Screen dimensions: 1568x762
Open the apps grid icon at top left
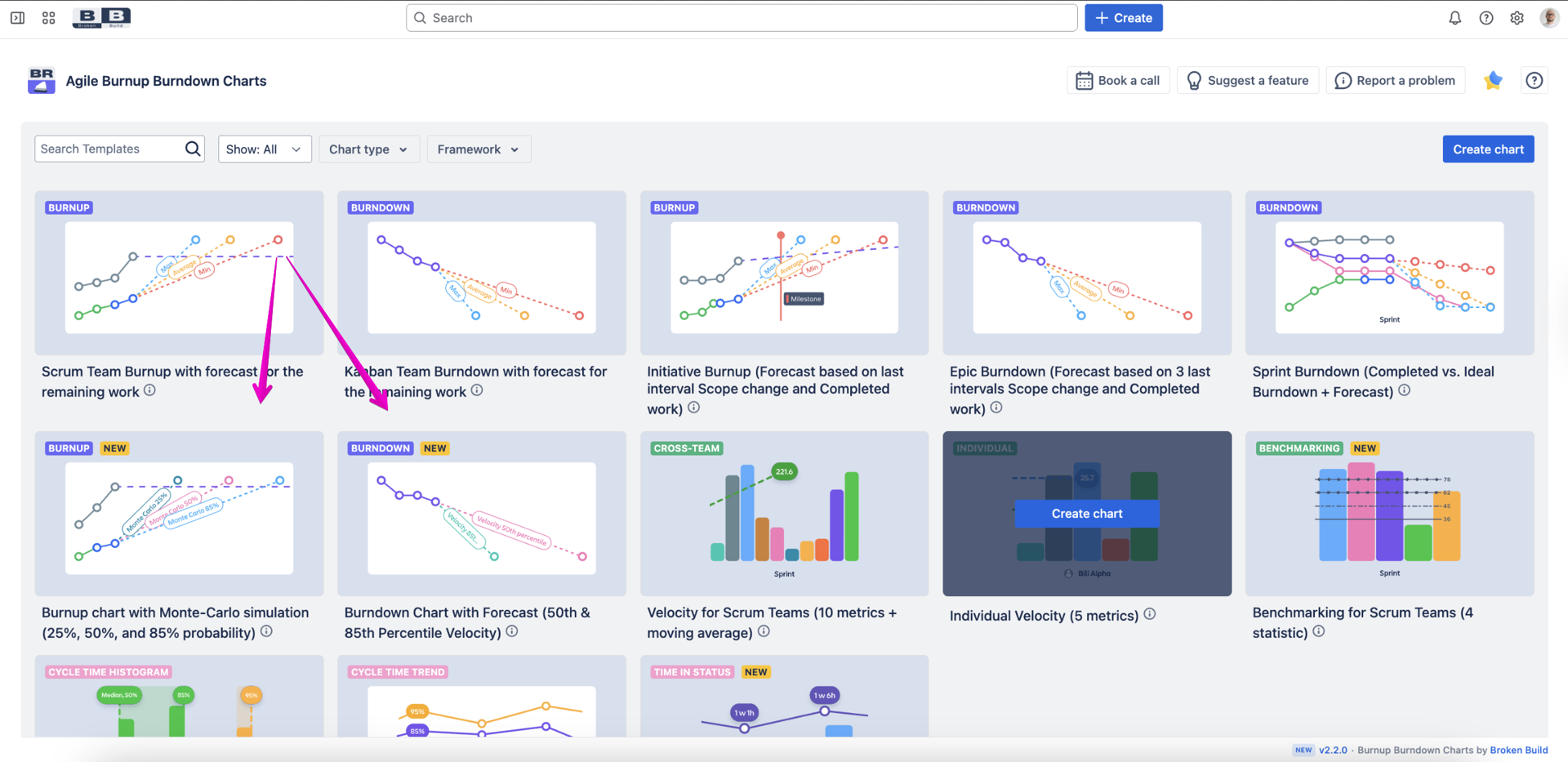tap(48, 17)
